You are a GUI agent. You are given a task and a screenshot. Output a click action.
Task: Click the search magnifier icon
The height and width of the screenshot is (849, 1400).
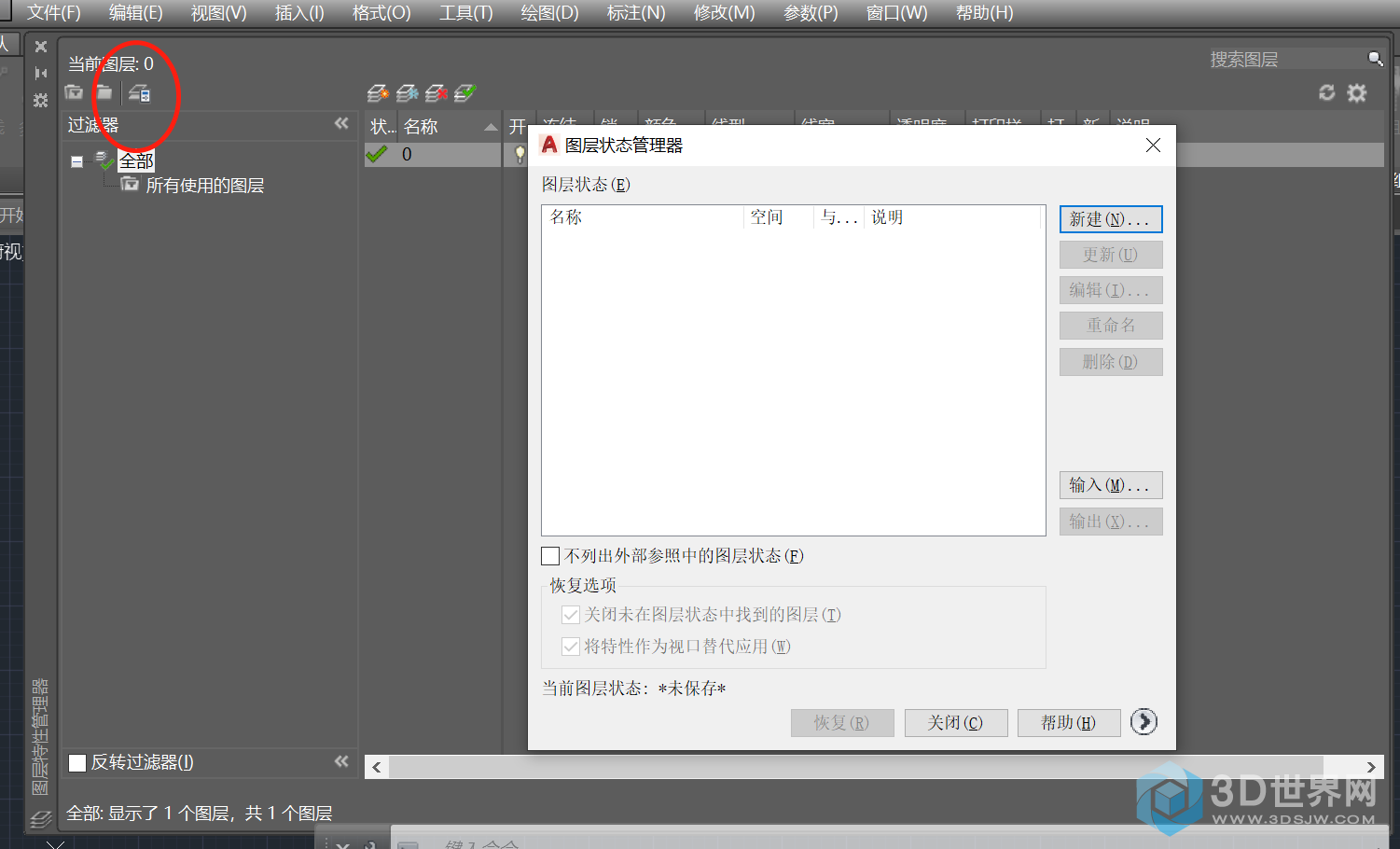1375,59
